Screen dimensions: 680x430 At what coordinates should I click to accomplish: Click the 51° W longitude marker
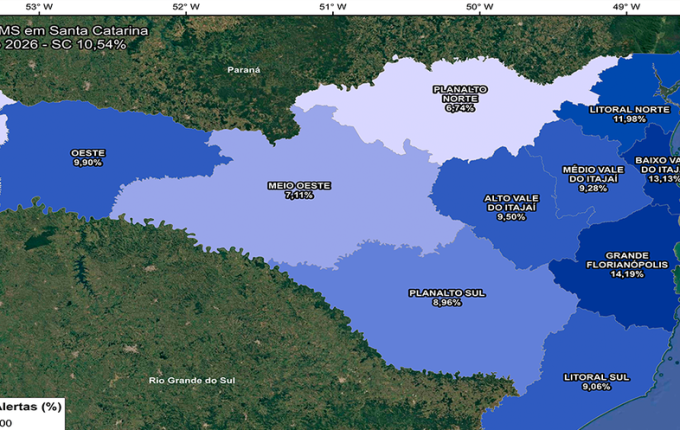click(x=333, y=7)
